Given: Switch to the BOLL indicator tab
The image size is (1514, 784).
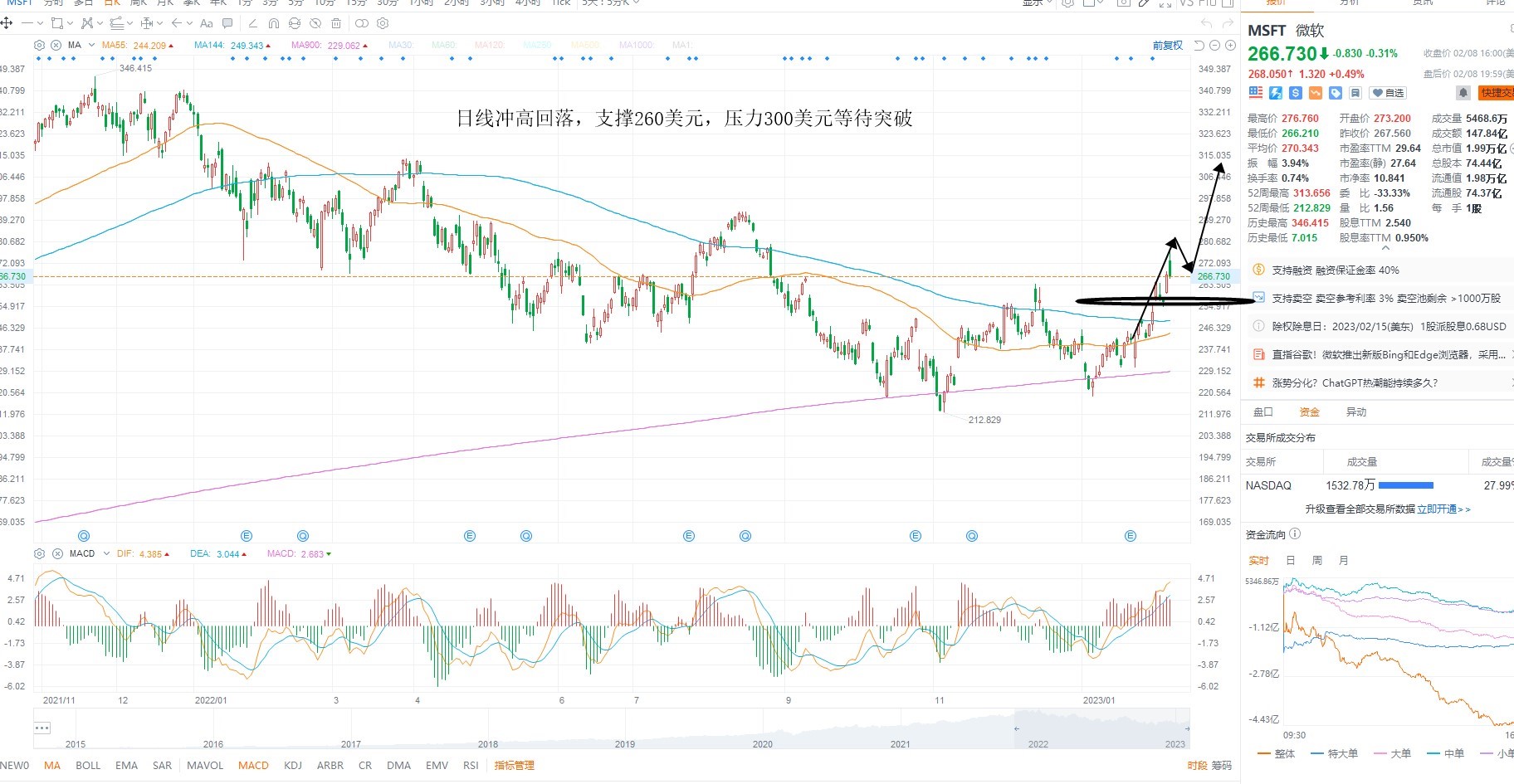Looking at the screenshot, I should pos(88,766).
